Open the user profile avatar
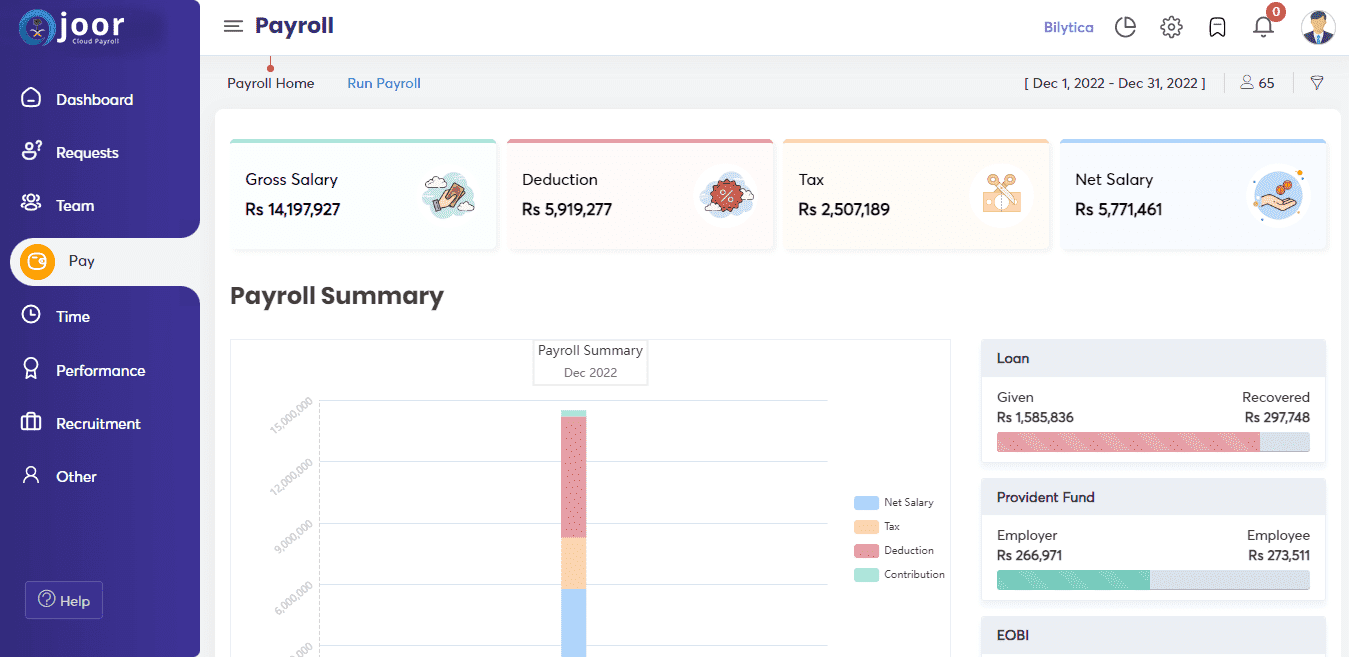1349x657 pixels. pos(1318,27)
